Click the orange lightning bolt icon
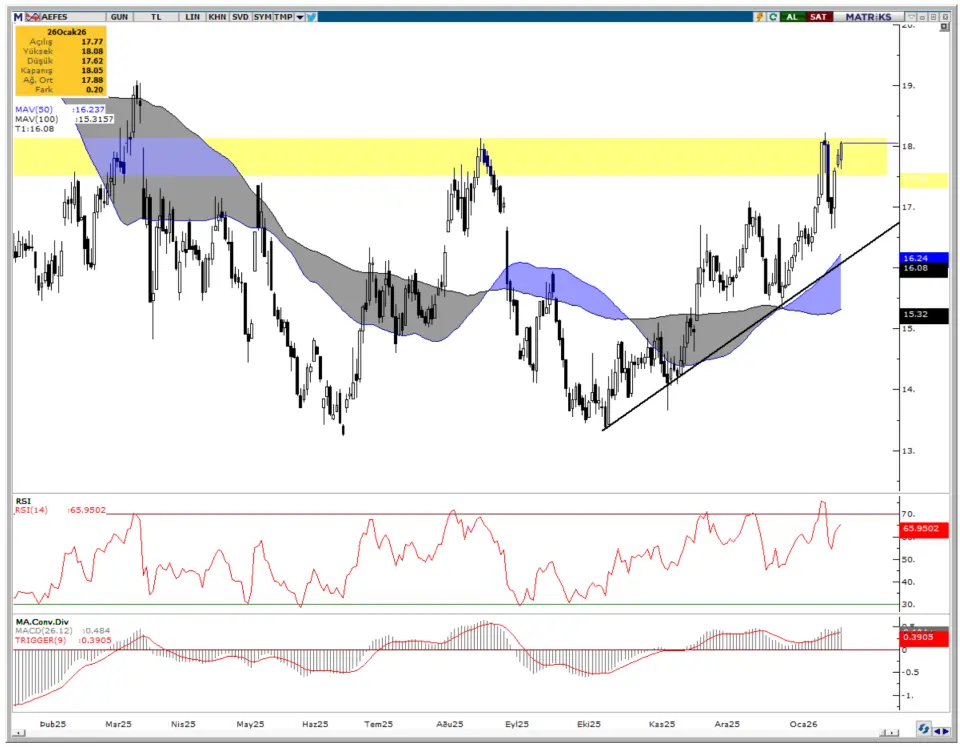The height and width of the screenshot is (747, 960). click(x=759, y=17)
